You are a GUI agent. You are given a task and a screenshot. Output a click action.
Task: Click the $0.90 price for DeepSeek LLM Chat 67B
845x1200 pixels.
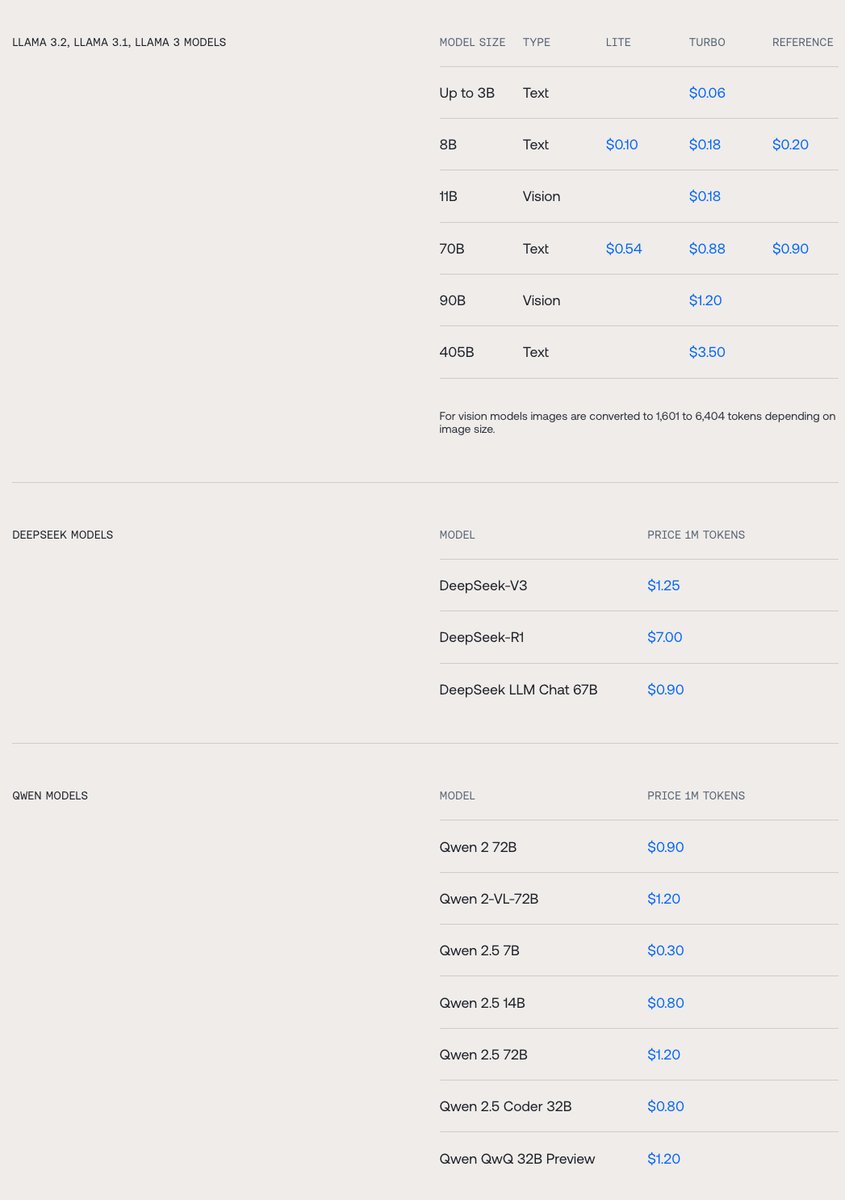665,690
